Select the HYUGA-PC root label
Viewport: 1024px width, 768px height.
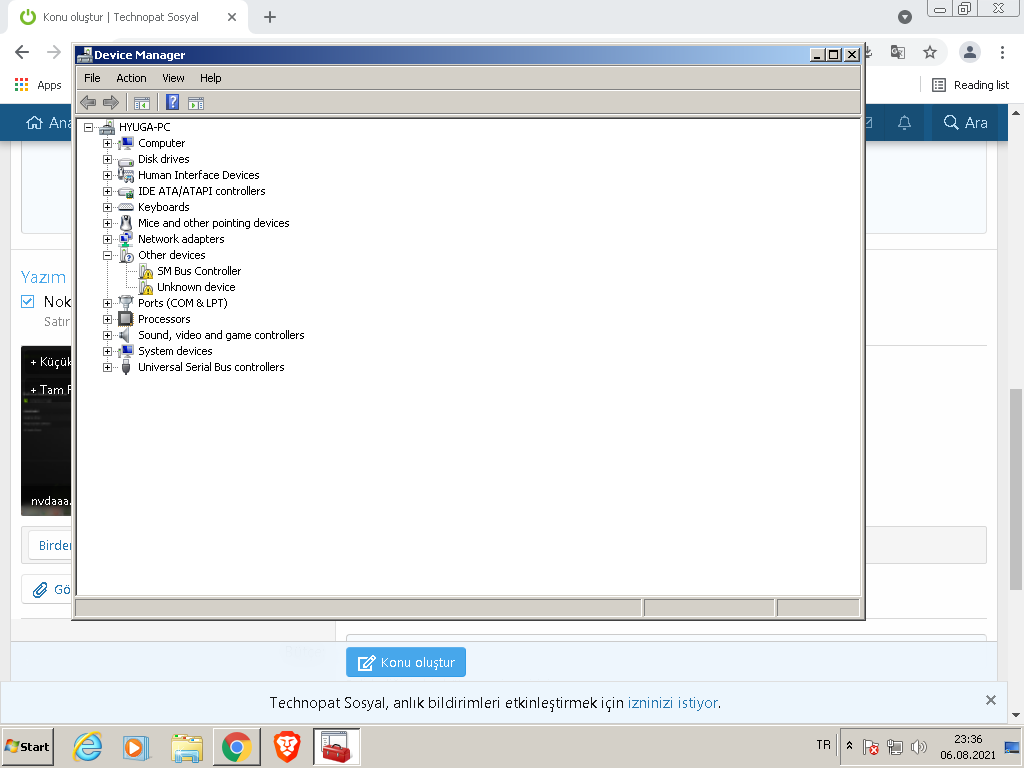144,127
